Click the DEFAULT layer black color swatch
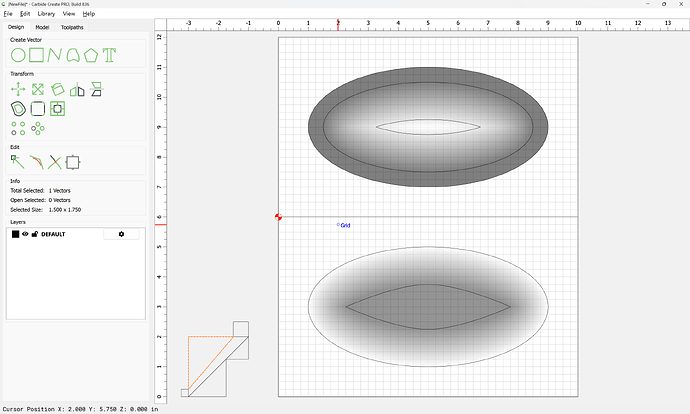This screenshot has height=414, width=690. coord(15,234)
